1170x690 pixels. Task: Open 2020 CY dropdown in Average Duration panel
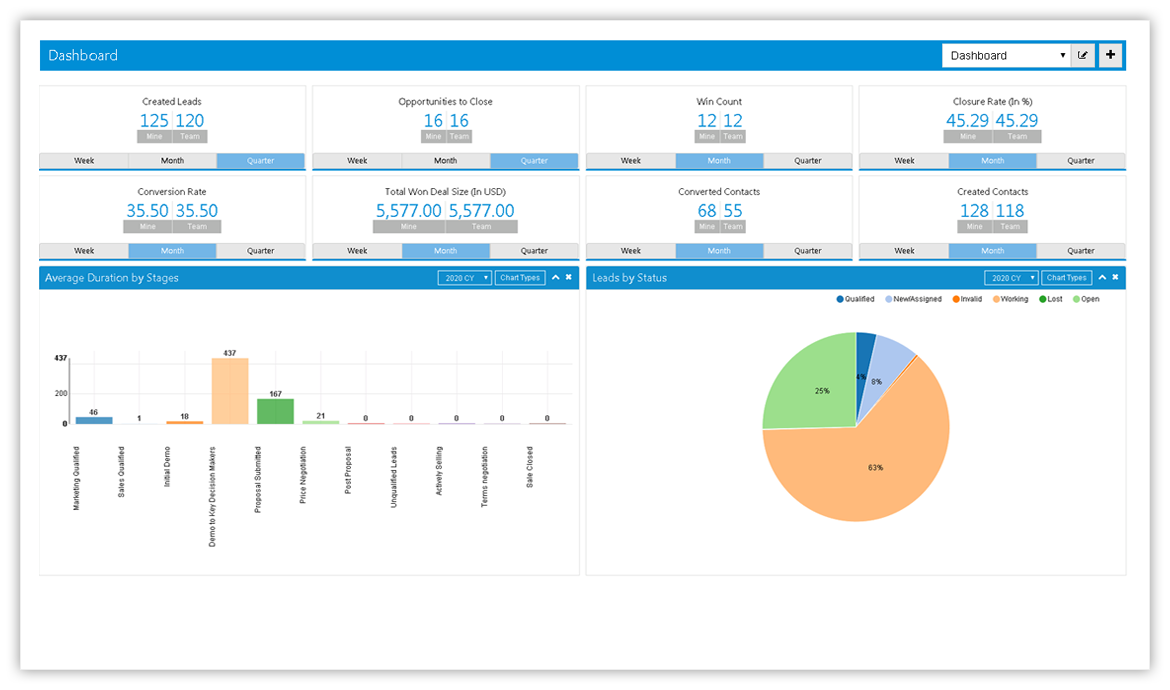(x=464, y=278)
